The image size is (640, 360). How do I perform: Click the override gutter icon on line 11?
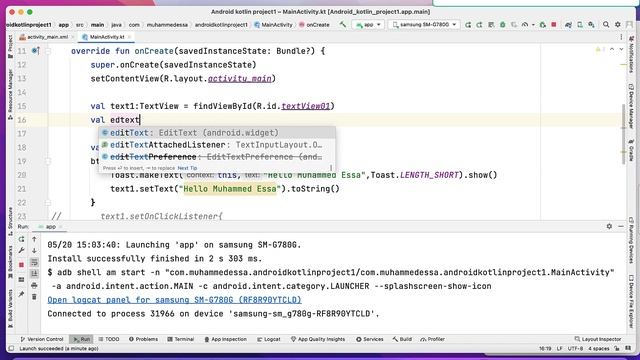(x=36, y=51)
